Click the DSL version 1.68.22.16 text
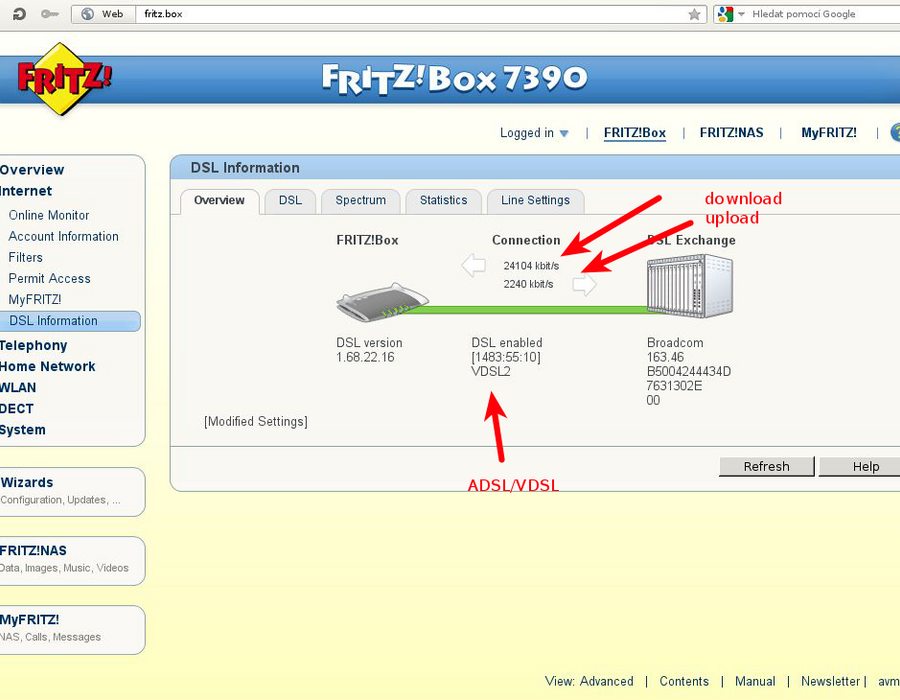The image size is (900, 700). click(x=369, y=350)
